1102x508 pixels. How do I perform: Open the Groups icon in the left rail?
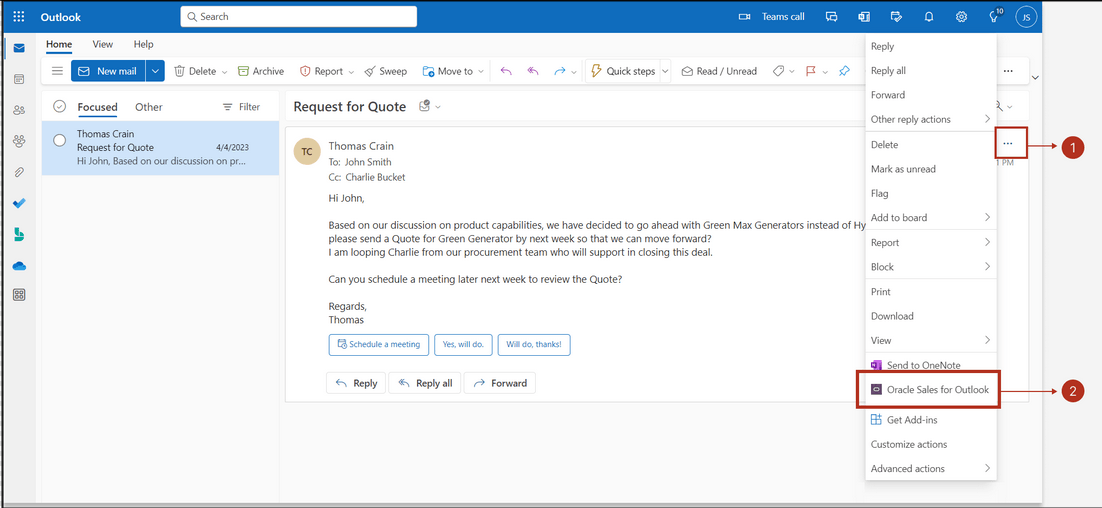point(19,141)
